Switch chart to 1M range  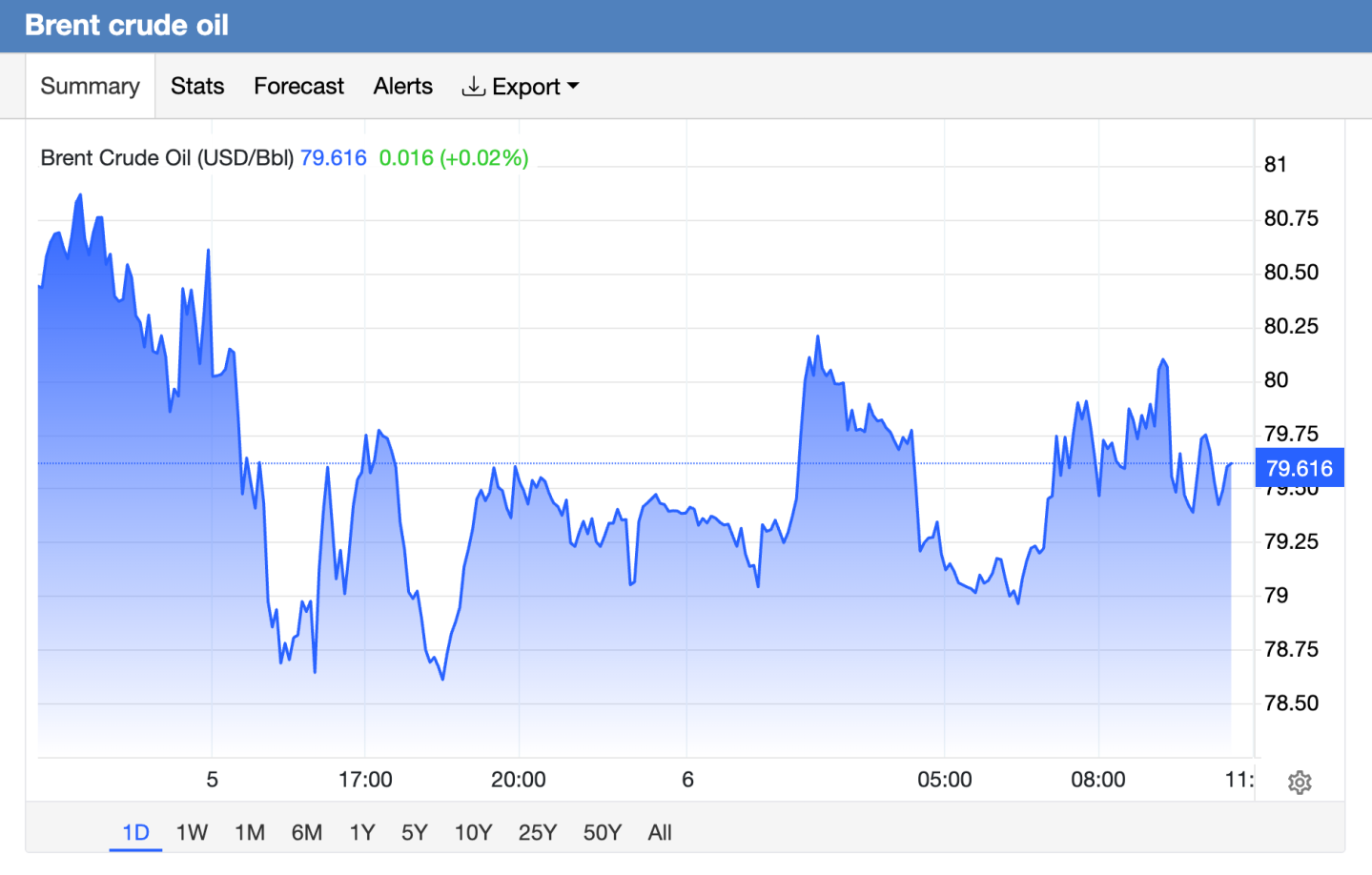click(250, 832)
